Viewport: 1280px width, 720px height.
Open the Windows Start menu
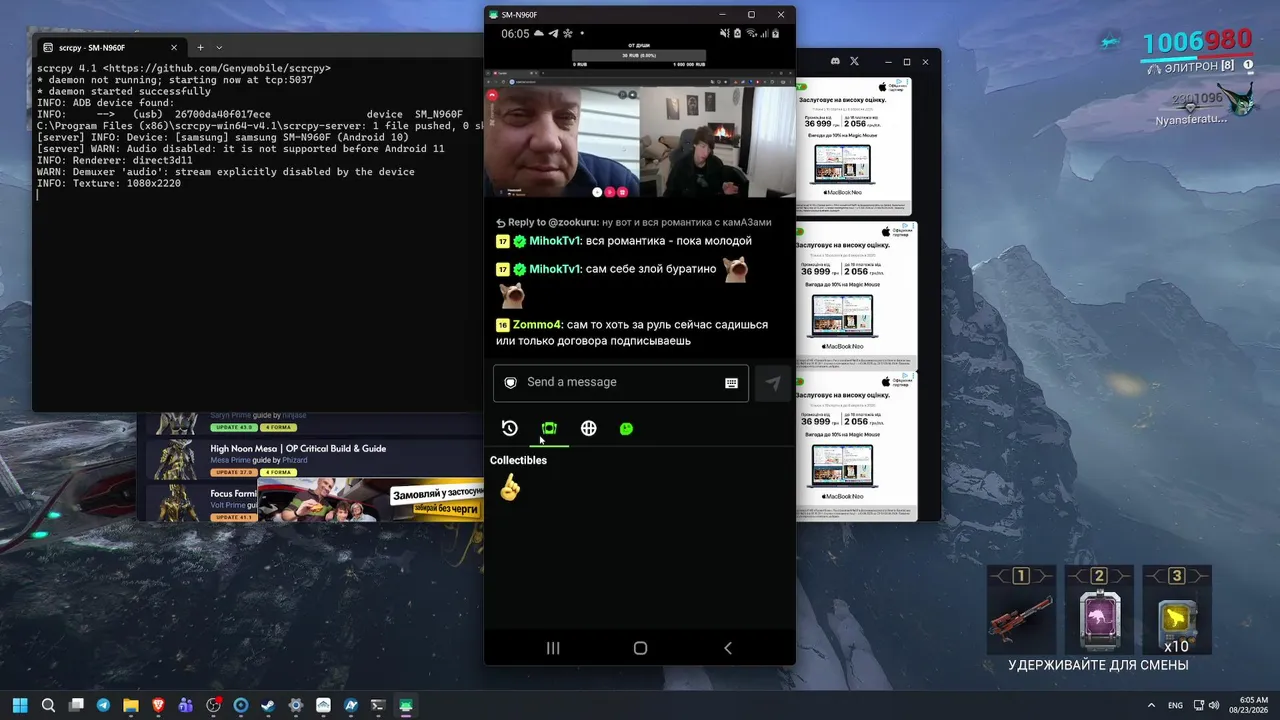click(20, 705)
